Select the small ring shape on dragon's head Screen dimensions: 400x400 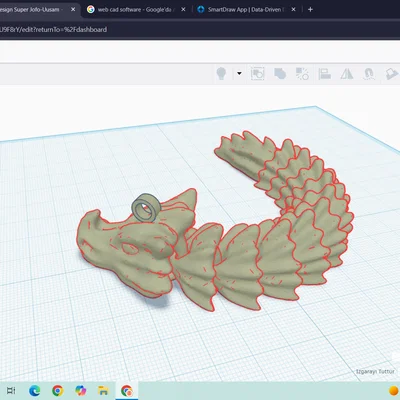146,208
